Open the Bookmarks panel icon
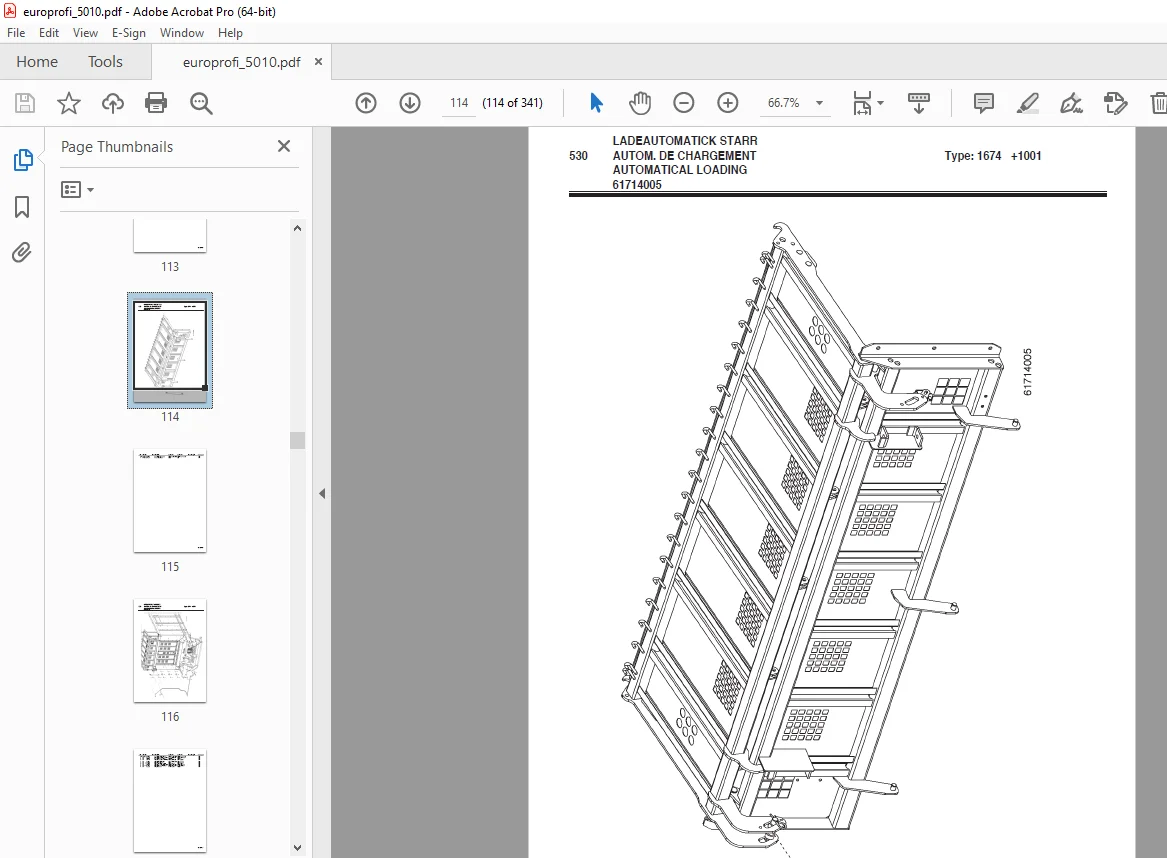Viewport: 1167px width, 858px height. (x=22, y=207)
